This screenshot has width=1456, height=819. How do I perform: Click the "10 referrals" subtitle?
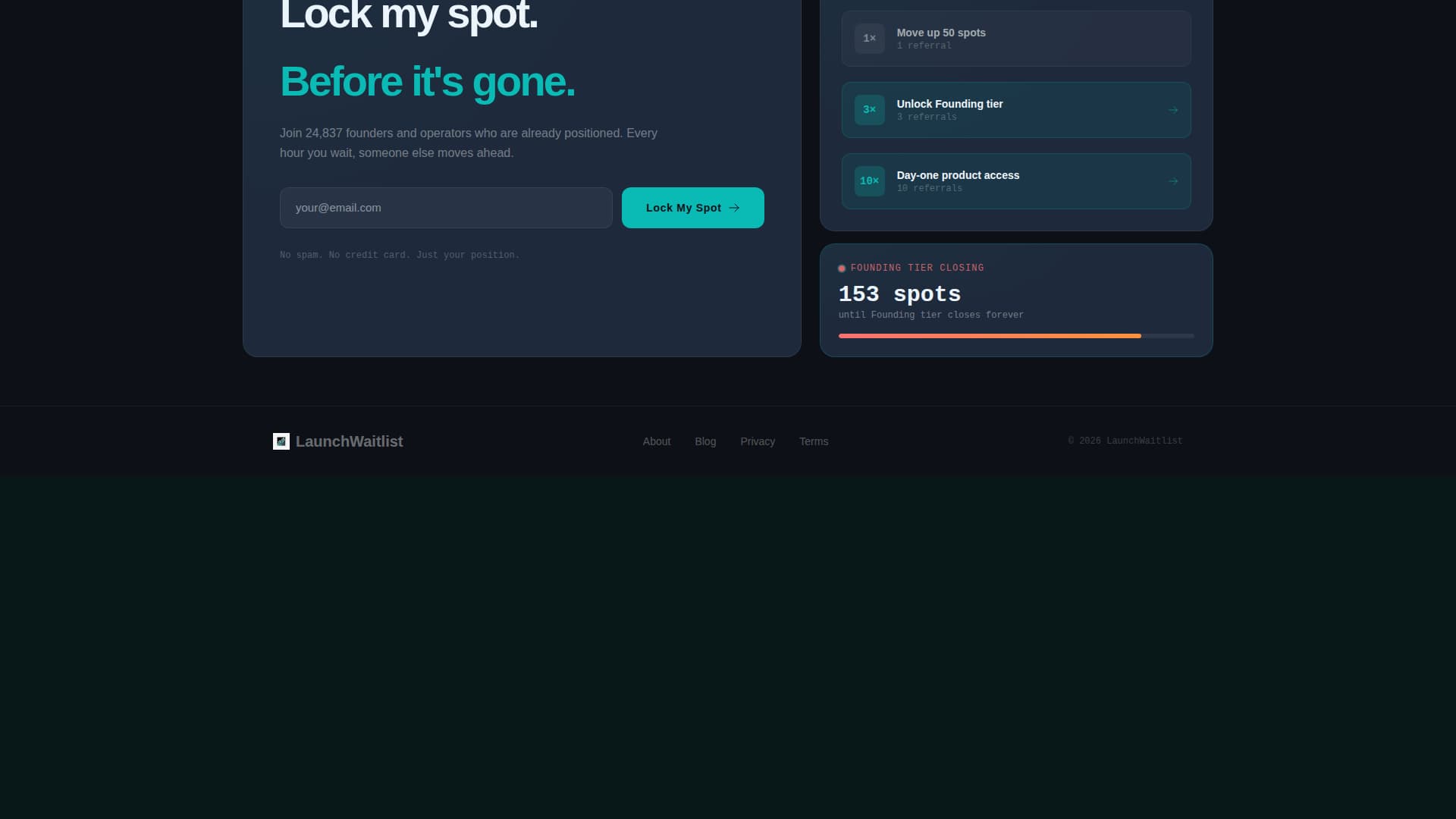(x=929, y=188)
